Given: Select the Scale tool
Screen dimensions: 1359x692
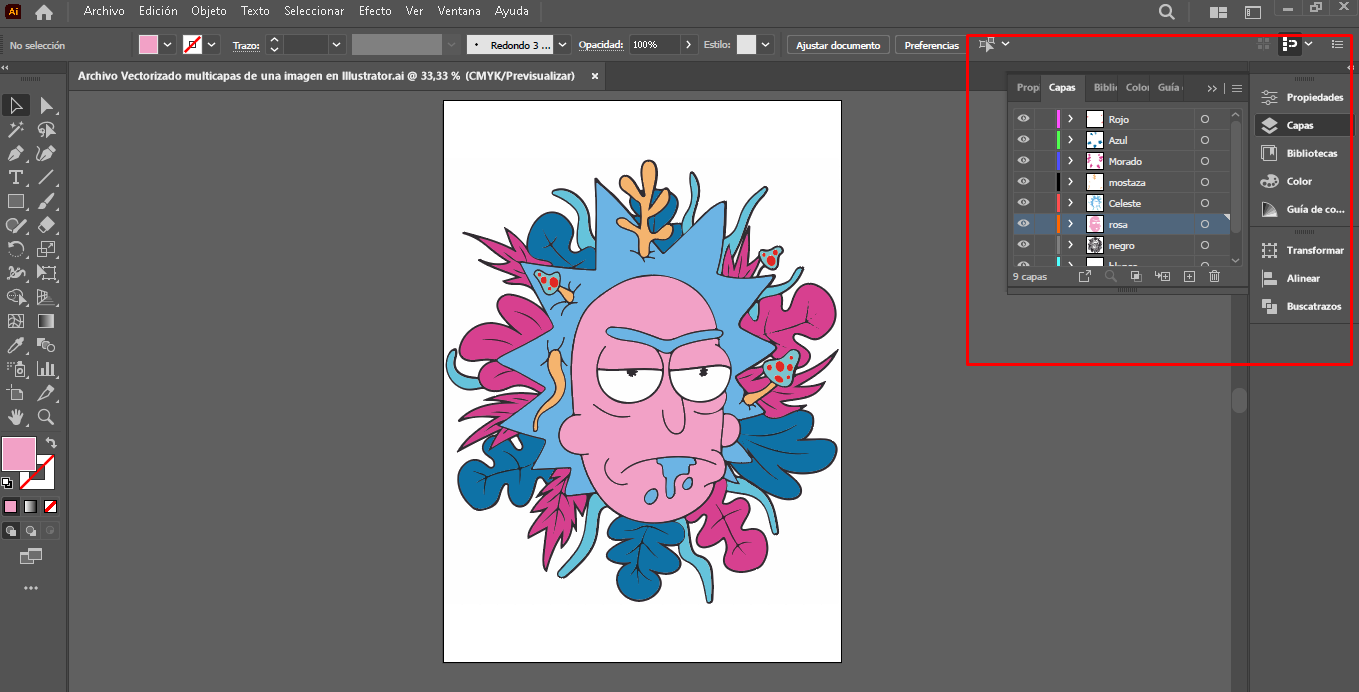Looking at the screenshot, I should pyautogui.click(x=46, y=249).
